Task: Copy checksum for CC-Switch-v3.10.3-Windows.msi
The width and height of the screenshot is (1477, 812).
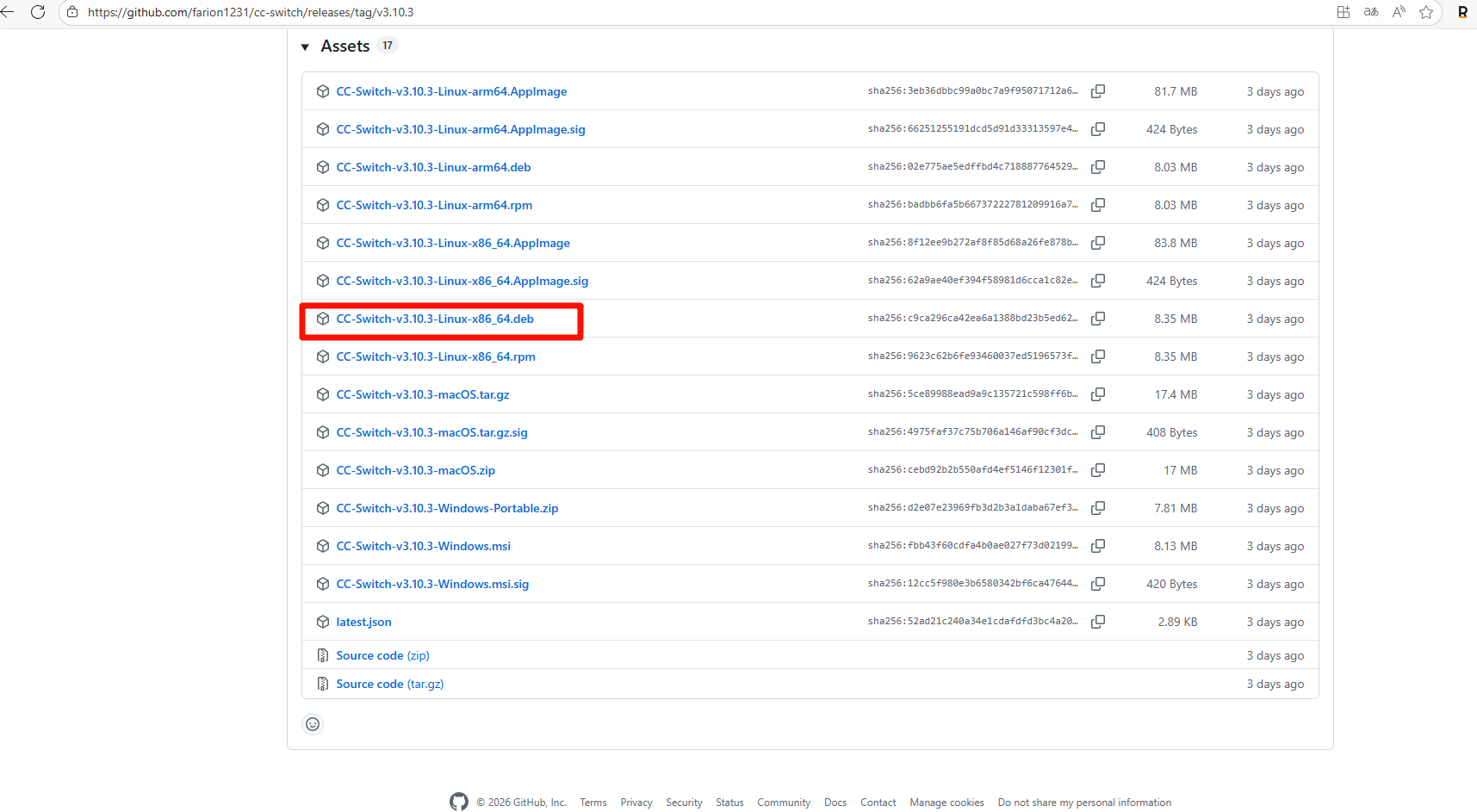Action: [x=1098, y=545]
